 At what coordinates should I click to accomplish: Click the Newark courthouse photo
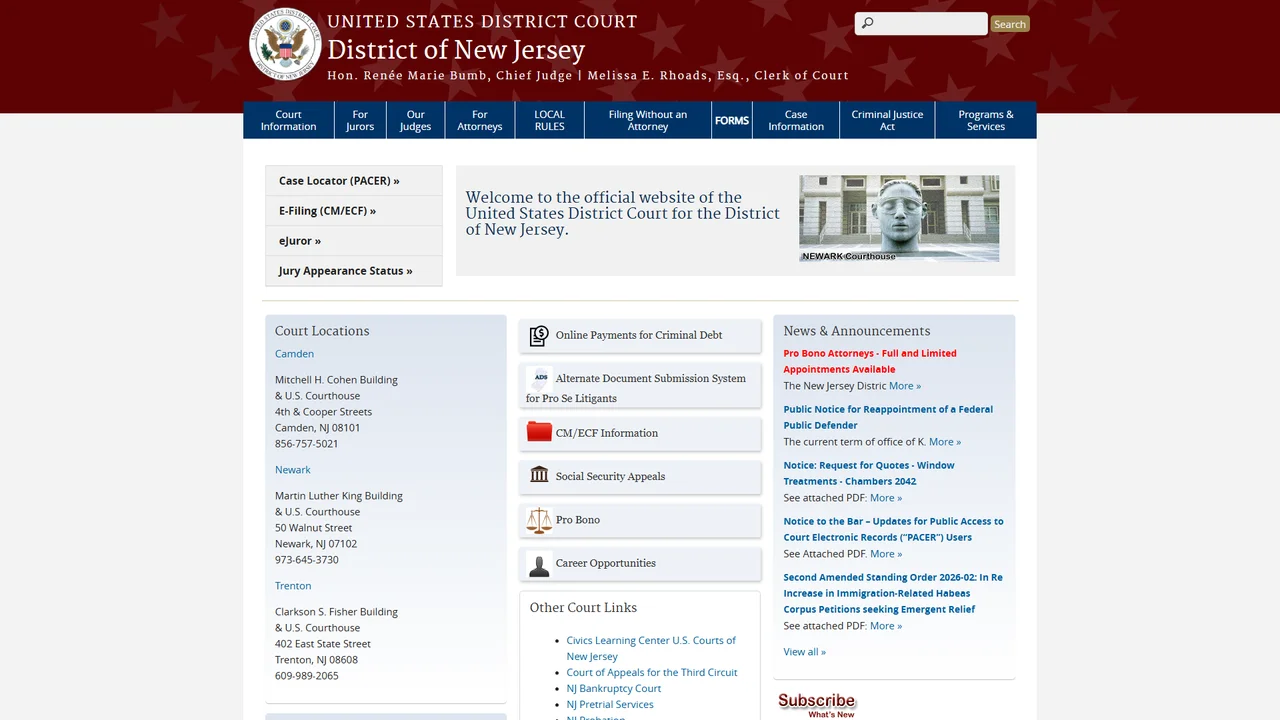tap(899, 218)
